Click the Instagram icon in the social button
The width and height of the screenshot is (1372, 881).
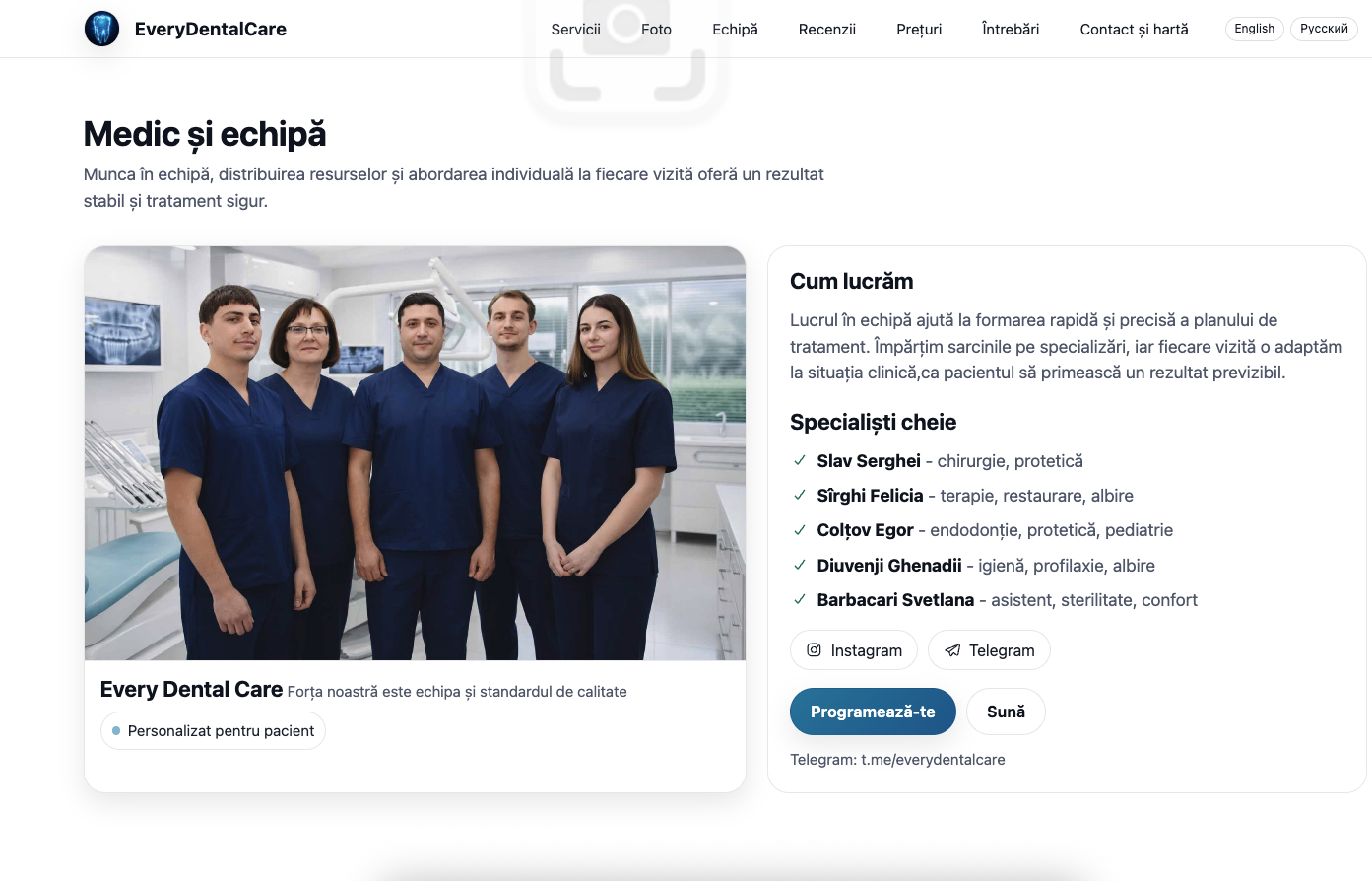tap(814, 650)
